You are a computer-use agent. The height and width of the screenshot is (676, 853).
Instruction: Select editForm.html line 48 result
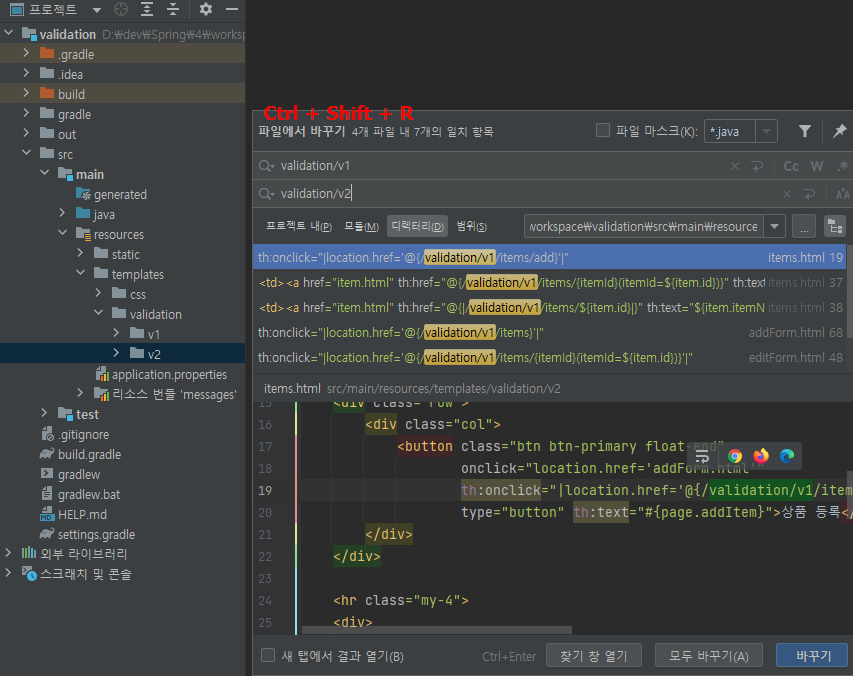pyautogui.click(x=550, y=357)
